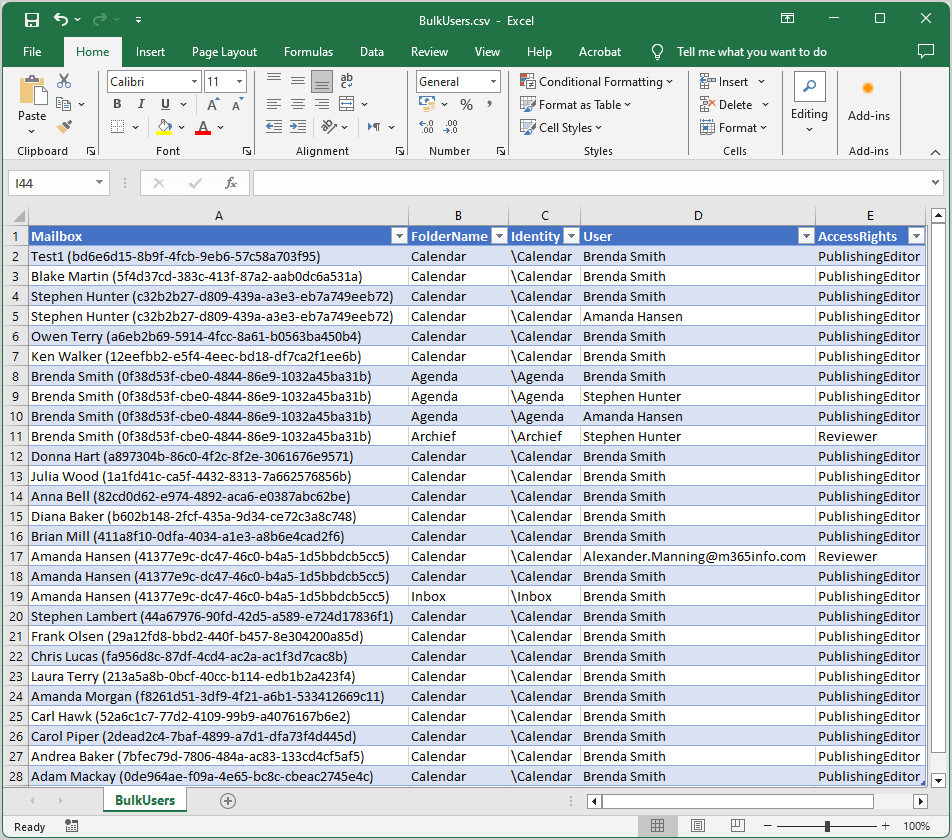
Task: Switch to the Formulas ribbon tab
Action: tap(308, 51)
